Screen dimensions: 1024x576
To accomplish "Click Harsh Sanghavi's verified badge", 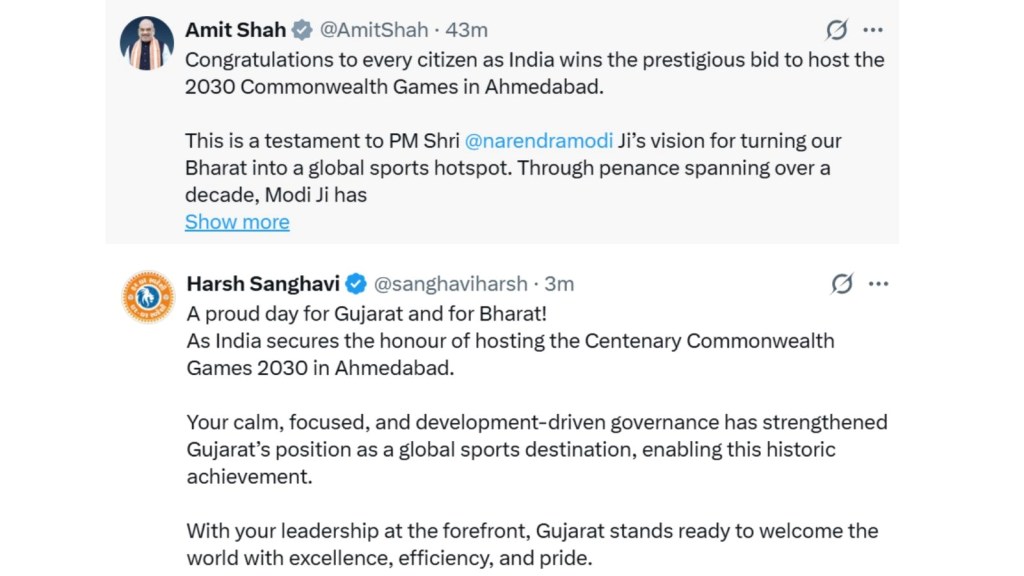I will pyautogui.click(x=356, y=283).
